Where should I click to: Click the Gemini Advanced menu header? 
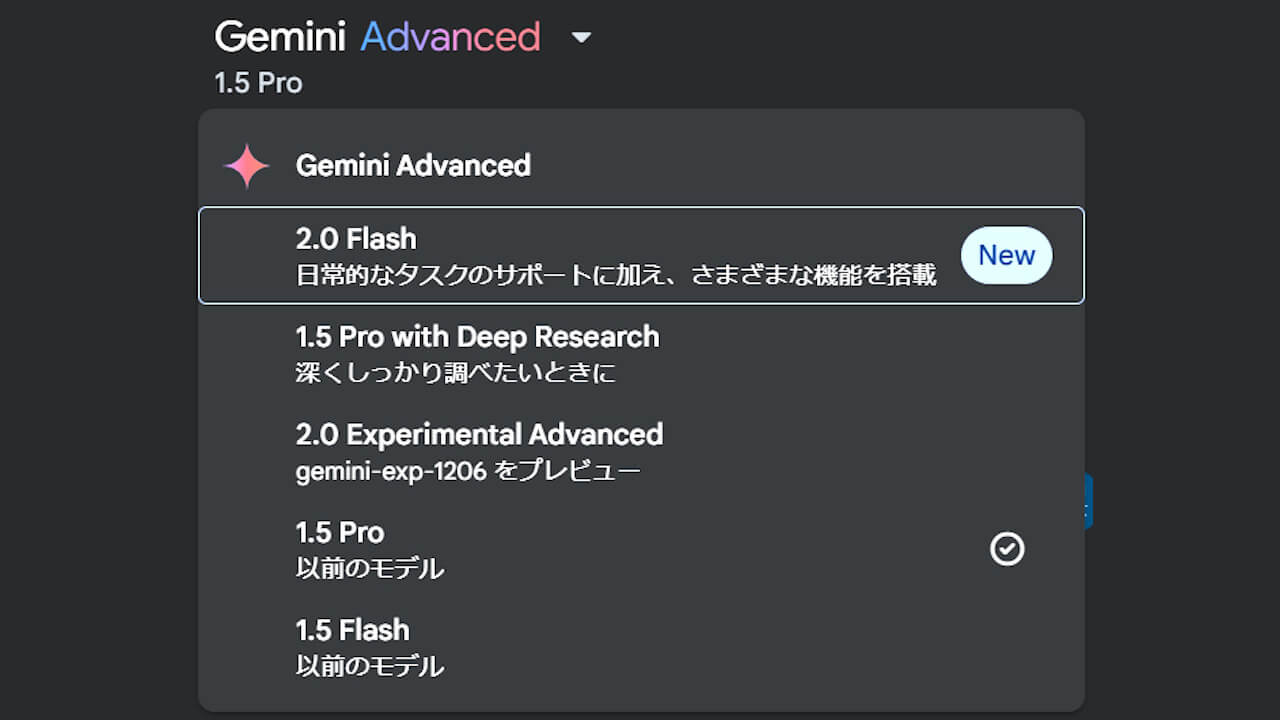(x=413, y=165)
